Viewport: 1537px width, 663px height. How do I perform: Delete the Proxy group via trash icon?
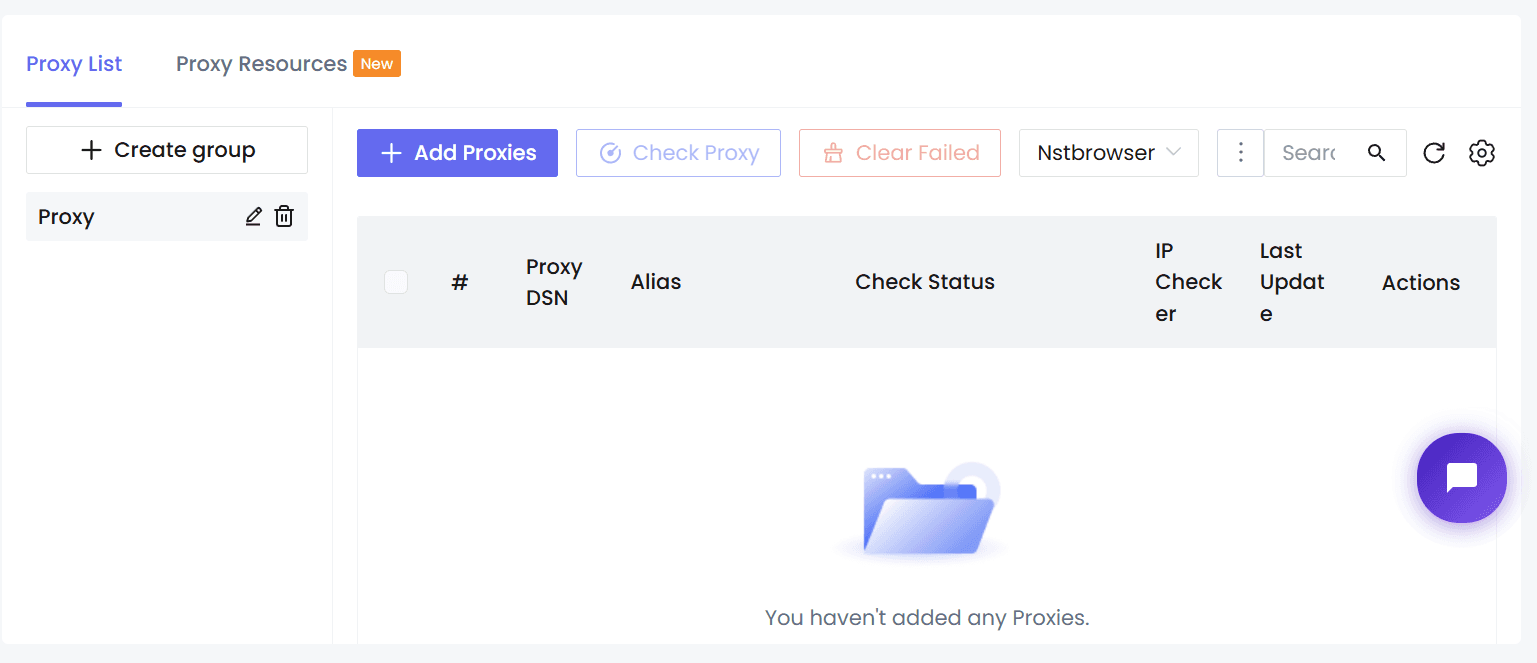pyautogui.click(x=284, y=216)
